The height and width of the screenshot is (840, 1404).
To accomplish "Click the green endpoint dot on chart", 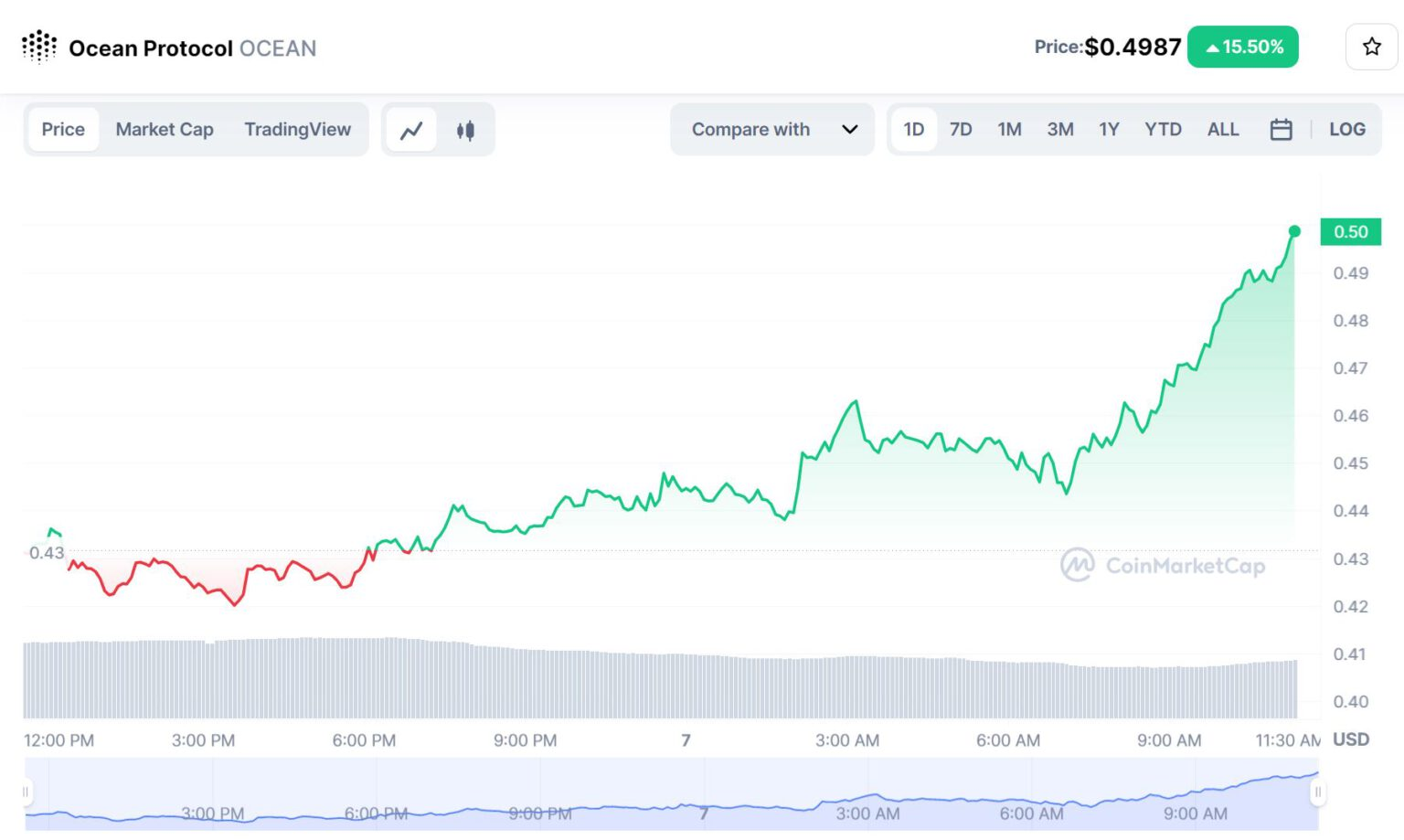I will pos(1294,231).
